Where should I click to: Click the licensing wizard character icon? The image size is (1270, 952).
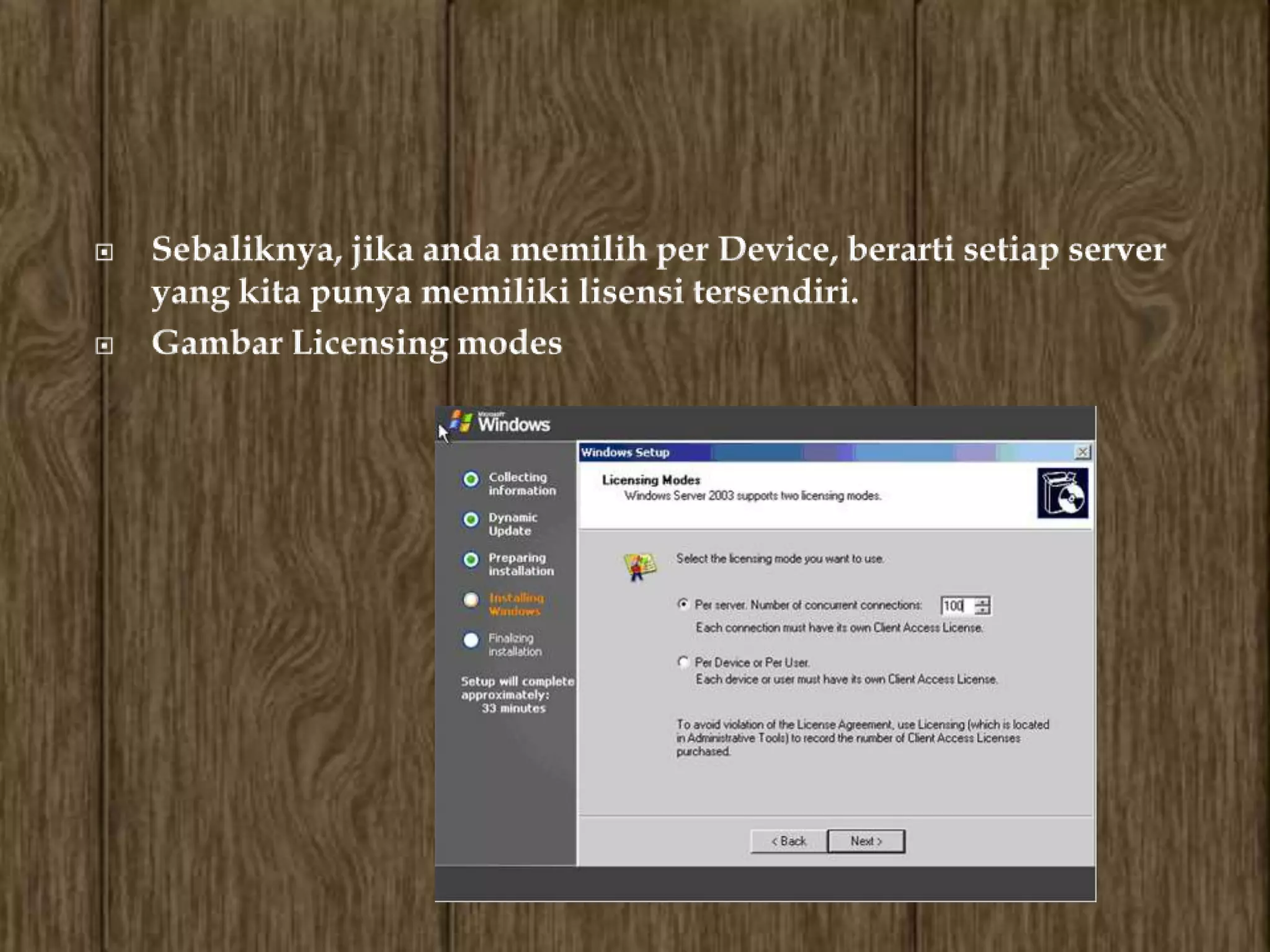(x=639, y=565)
